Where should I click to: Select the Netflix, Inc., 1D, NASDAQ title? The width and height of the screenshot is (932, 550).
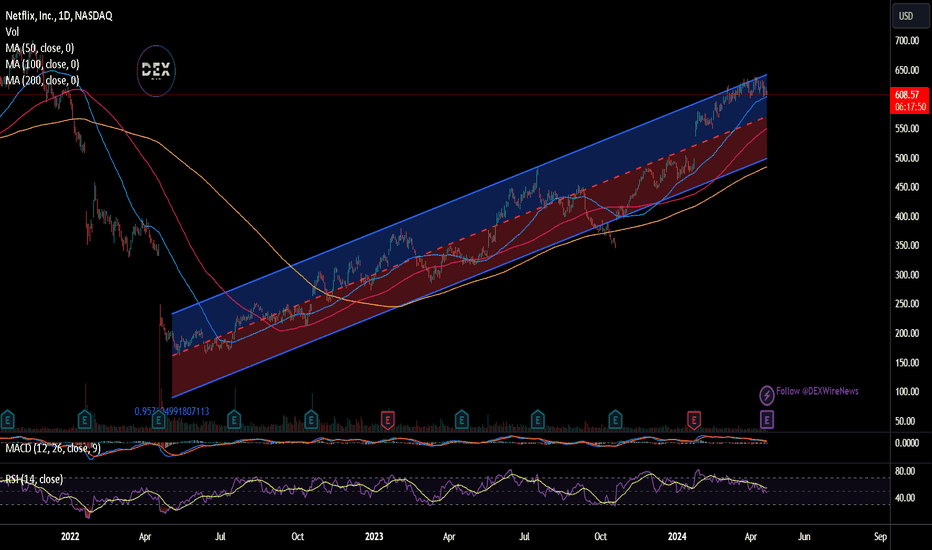click(x=59, y=16)
